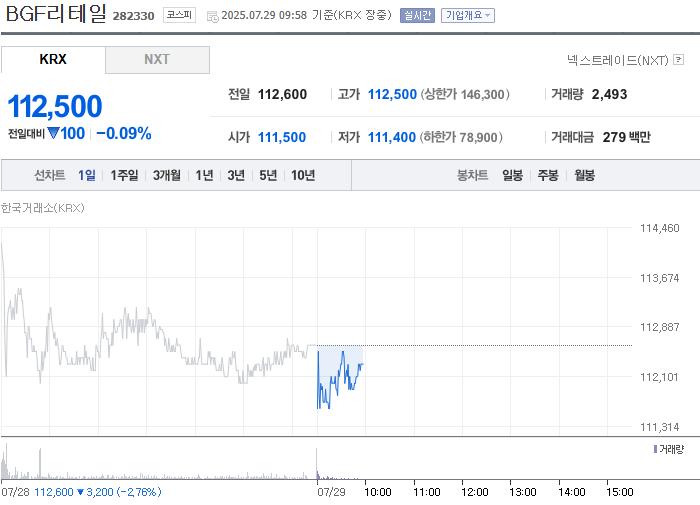Click the calendar clock icon beside the date
Screen dimensions: 700x505
212,17
